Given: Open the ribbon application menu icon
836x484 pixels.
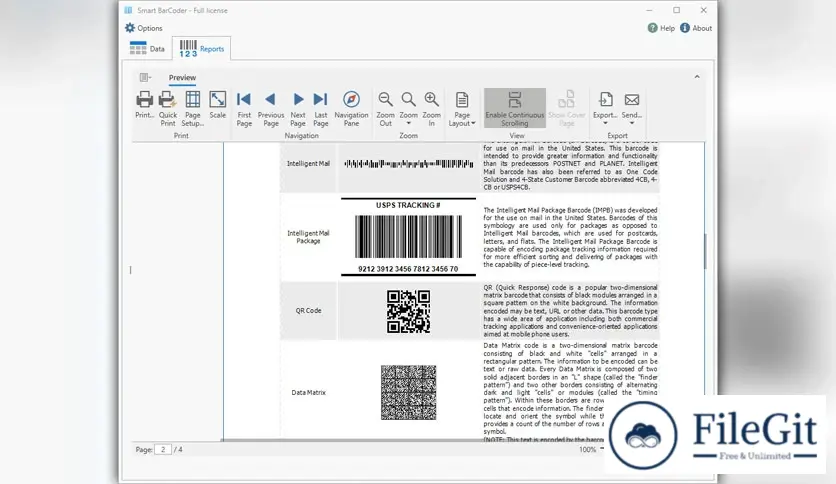Looking at the screenshot, I should [x=145, y=78].
